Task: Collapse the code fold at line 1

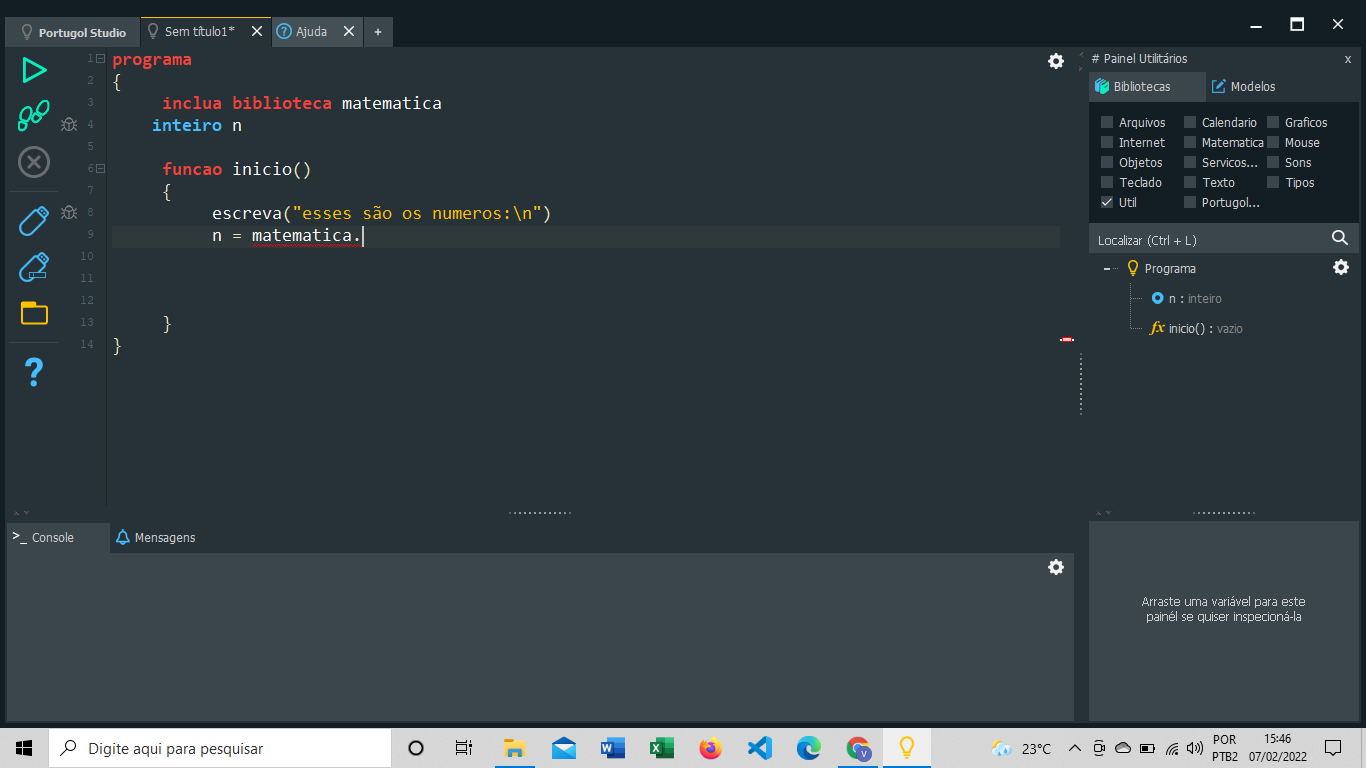Action: coord(99,57)
